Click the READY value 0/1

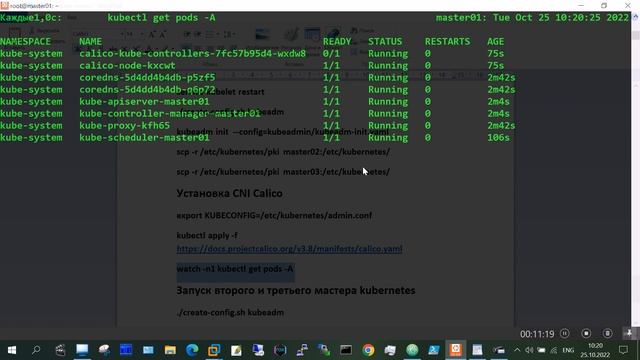pyautogui.click(x=331, y=53)
